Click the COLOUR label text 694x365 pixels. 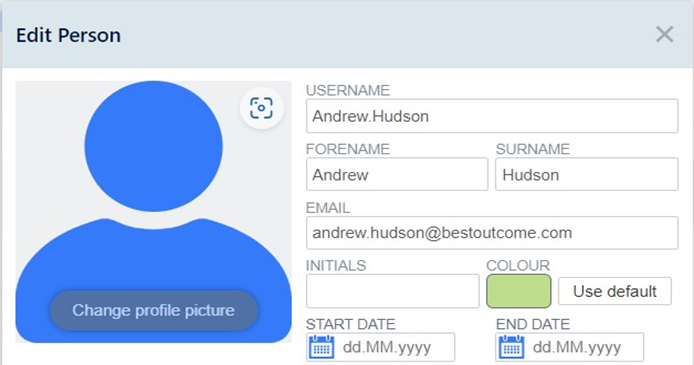[x=518, y=265]
